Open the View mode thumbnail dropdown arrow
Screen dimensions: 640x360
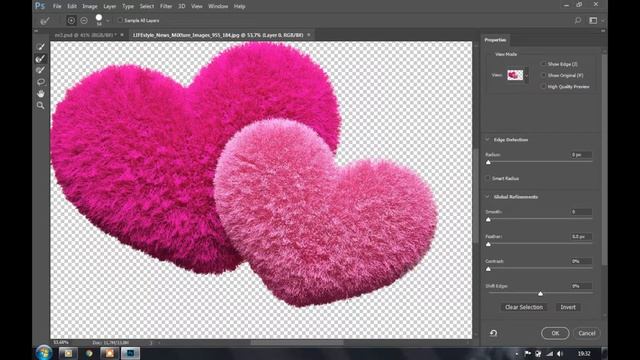coord(526,76)
